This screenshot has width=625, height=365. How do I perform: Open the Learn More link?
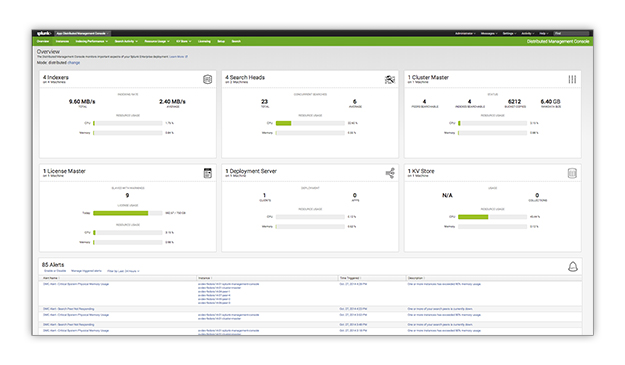point(178,57)
